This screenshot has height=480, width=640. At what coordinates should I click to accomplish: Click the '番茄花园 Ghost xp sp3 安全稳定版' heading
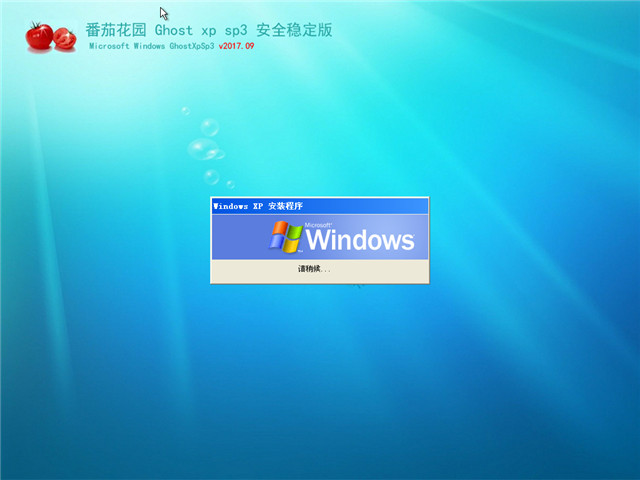(209, 30)
